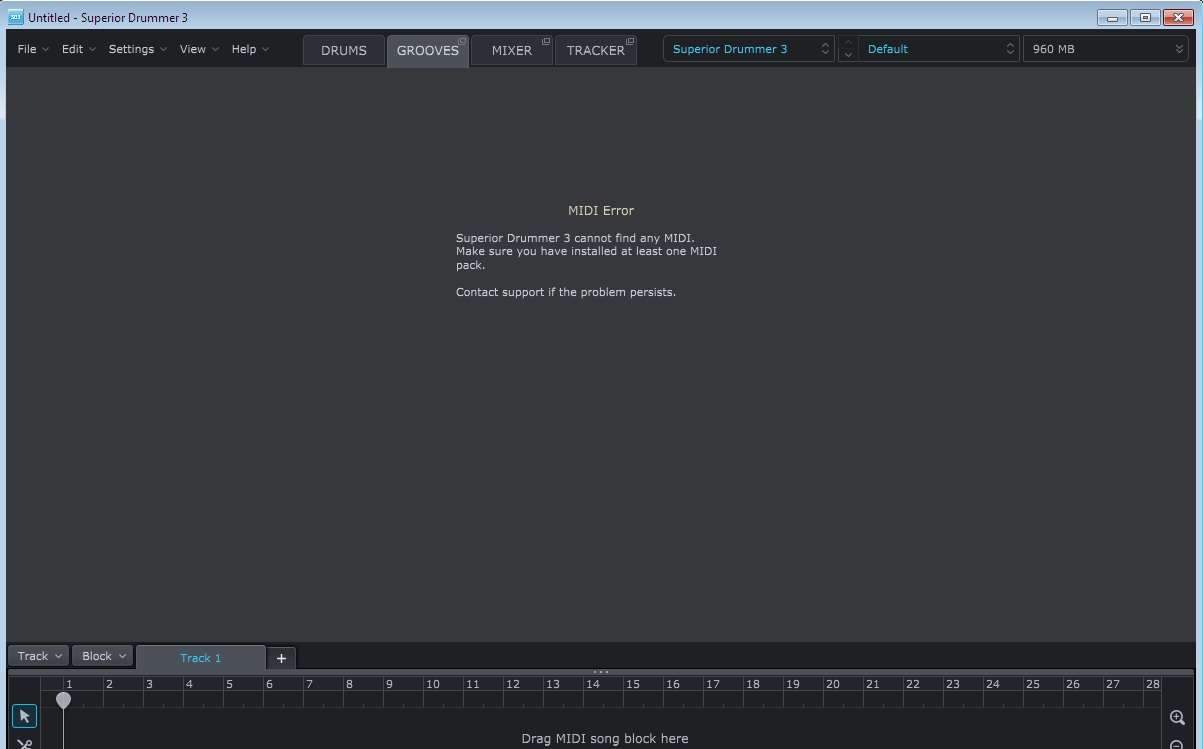Open the Superior Drummer 3 library dropdown
The width and height of the screenshot is (1203, 749).
(748, 49)
